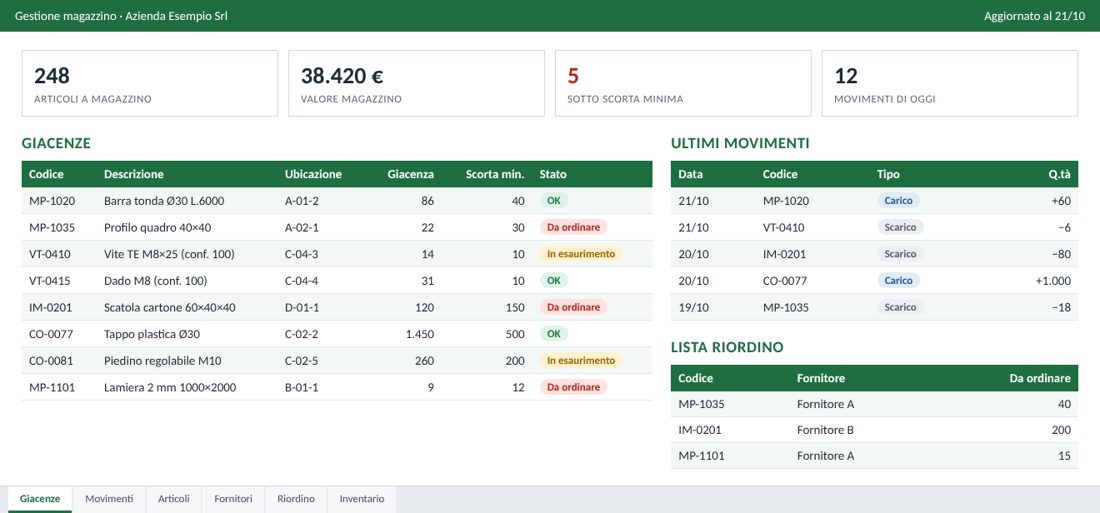
Task: Open the Articoli tab
Action: coord(173,499)
